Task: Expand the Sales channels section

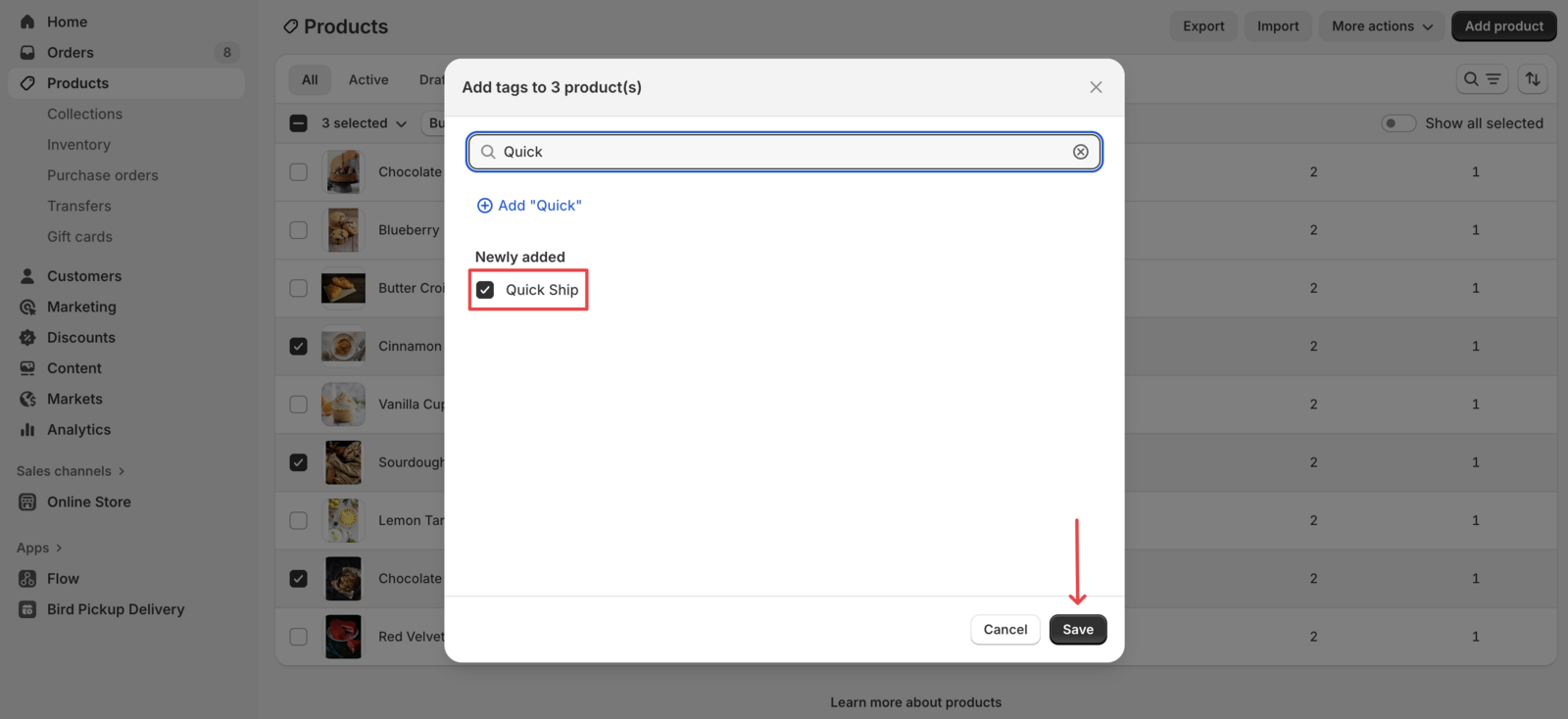Action: [71, 471]
